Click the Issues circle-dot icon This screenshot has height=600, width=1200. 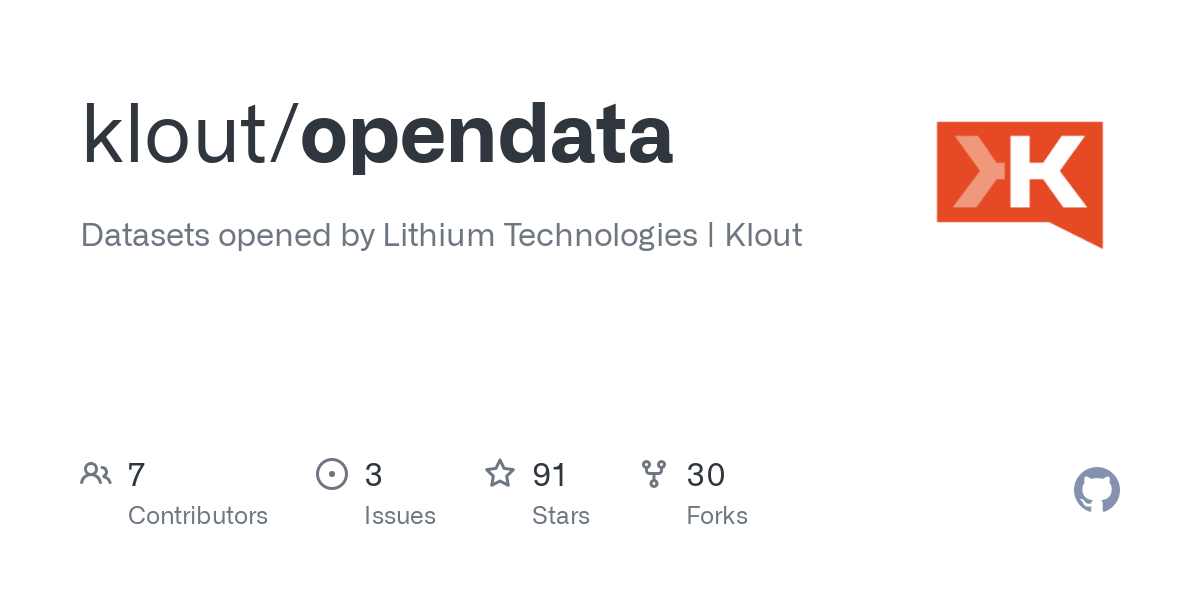pyautogui.click(x=332, y=473)
